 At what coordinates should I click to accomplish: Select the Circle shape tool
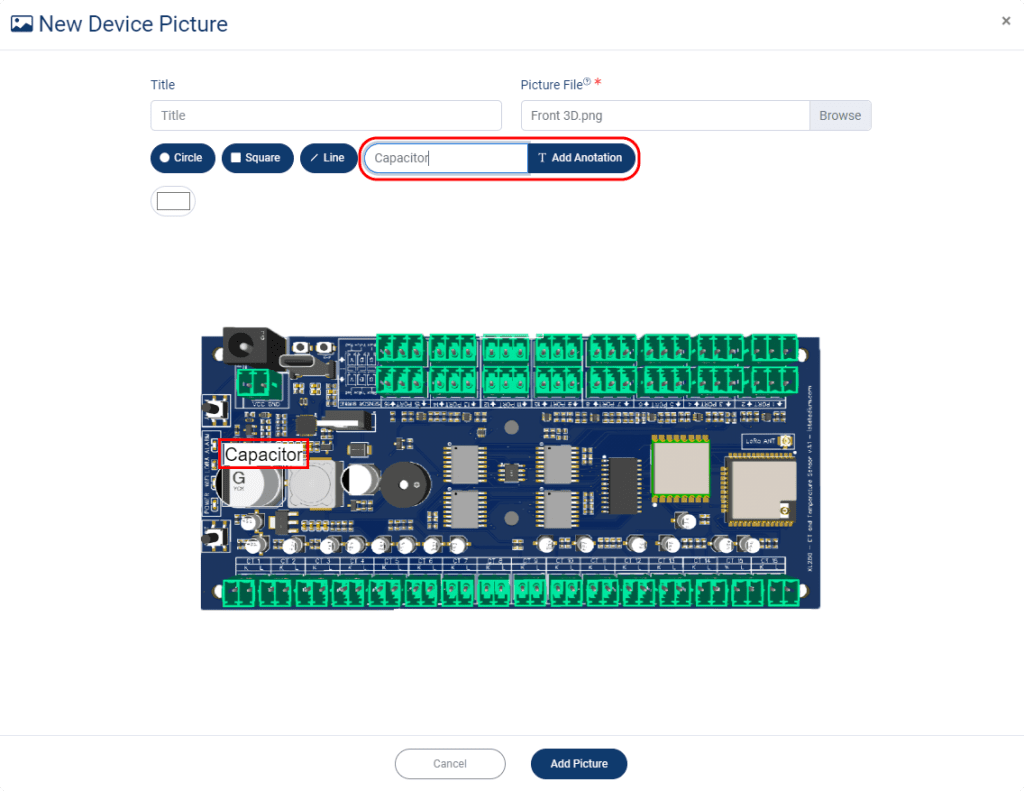click(x=182, y=158)
